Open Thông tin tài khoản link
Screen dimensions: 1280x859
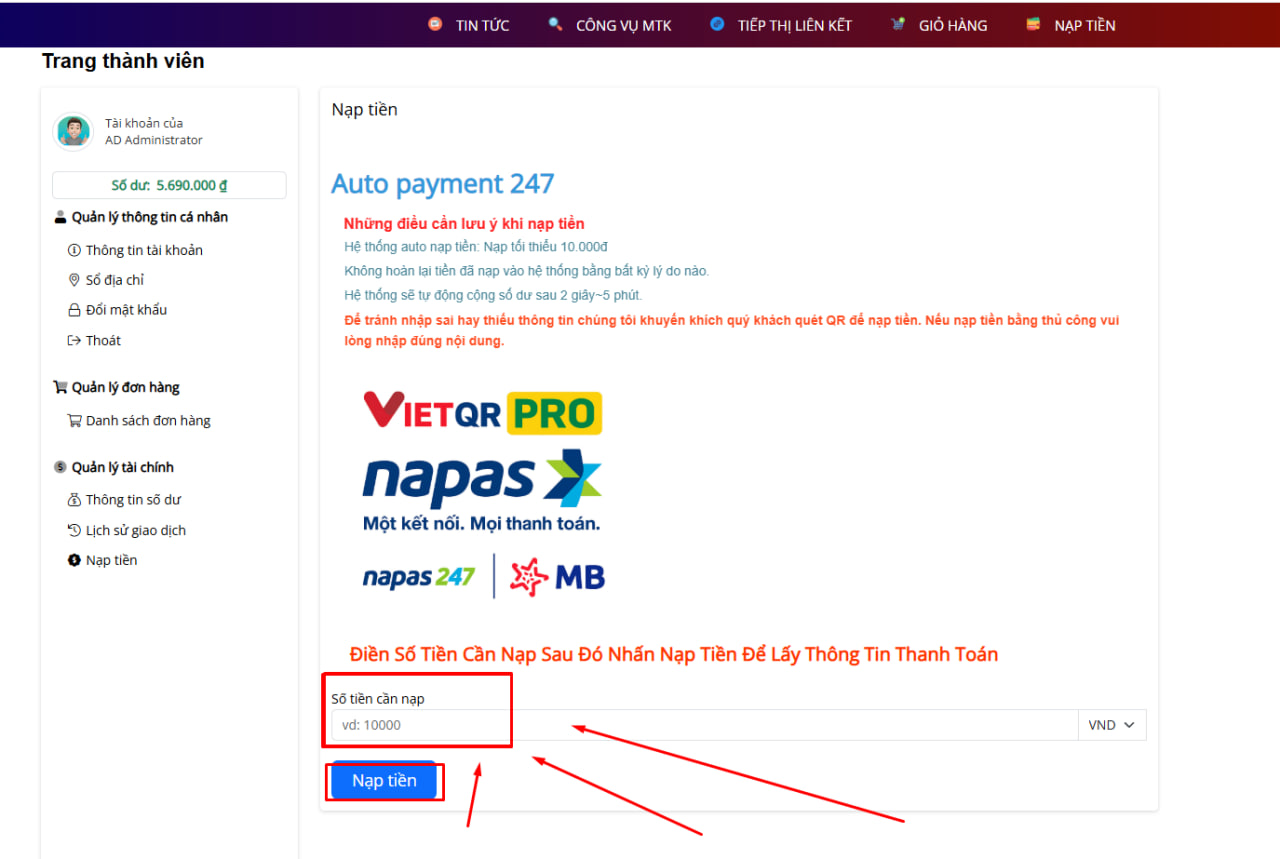[x=144, y=250]
